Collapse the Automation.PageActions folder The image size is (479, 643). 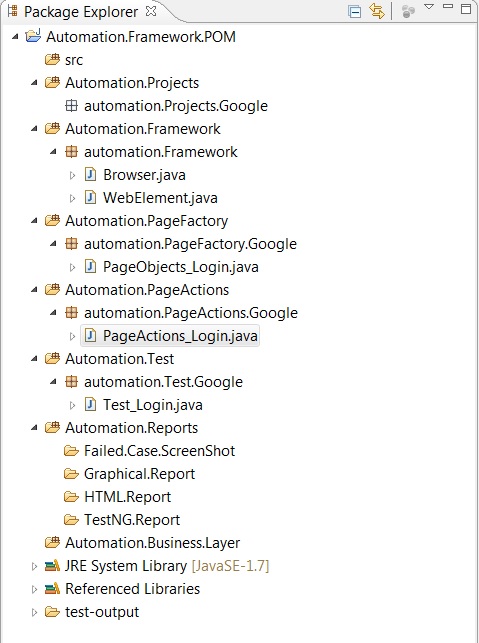click(x=34, y=290)
